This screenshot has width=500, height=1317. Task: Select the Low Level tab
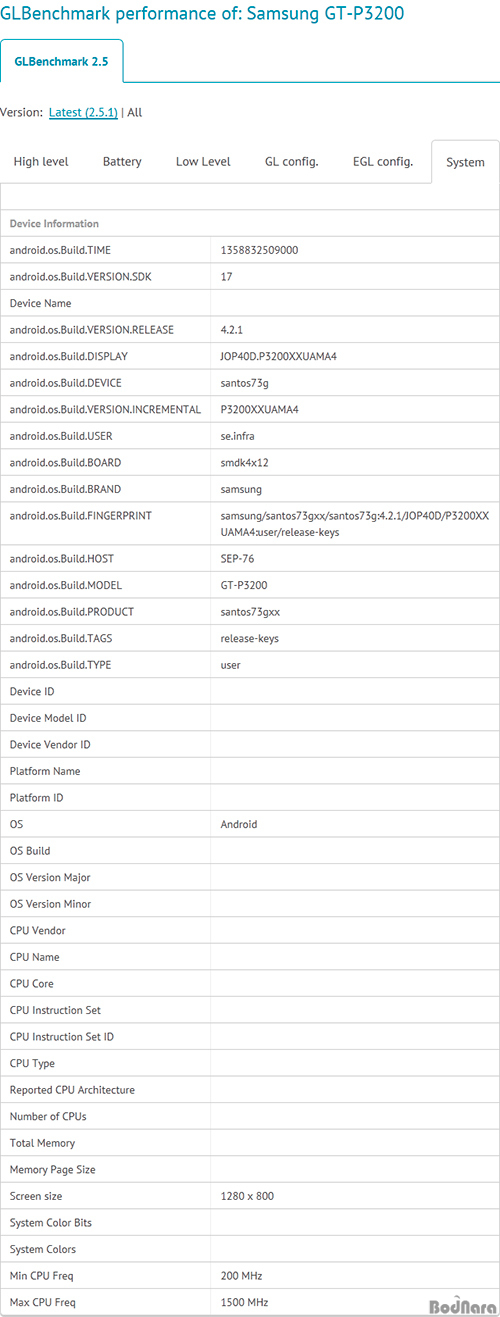(x=203, y=162)
